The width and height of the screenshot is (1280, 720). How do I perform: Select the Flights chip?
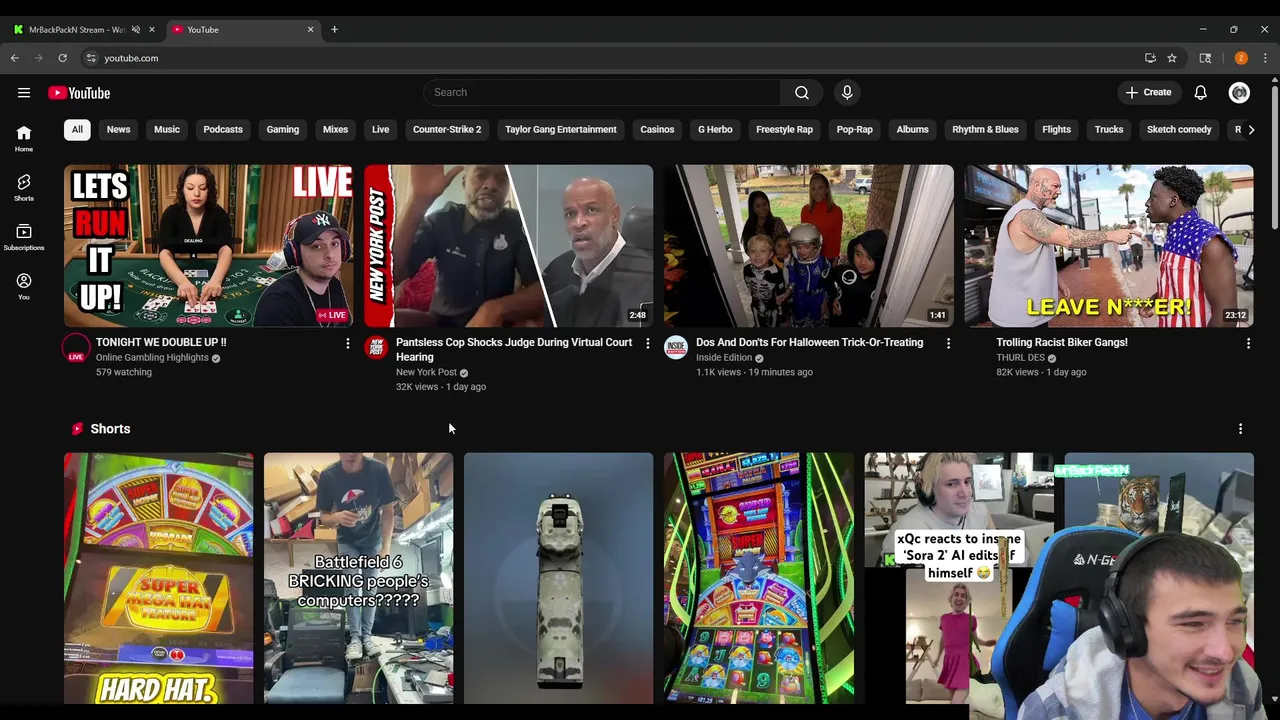click(1056, 129)
